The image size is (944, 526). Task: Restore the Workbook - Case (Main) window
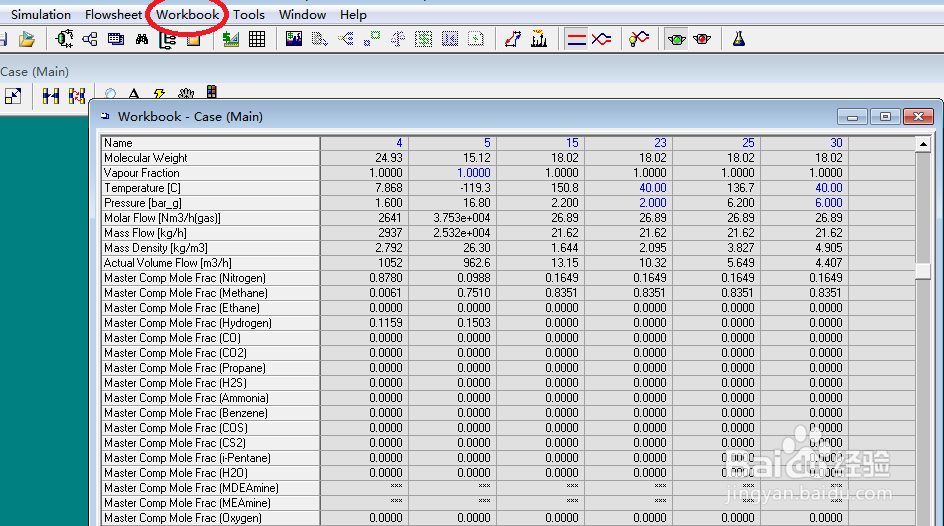(885, 117)
